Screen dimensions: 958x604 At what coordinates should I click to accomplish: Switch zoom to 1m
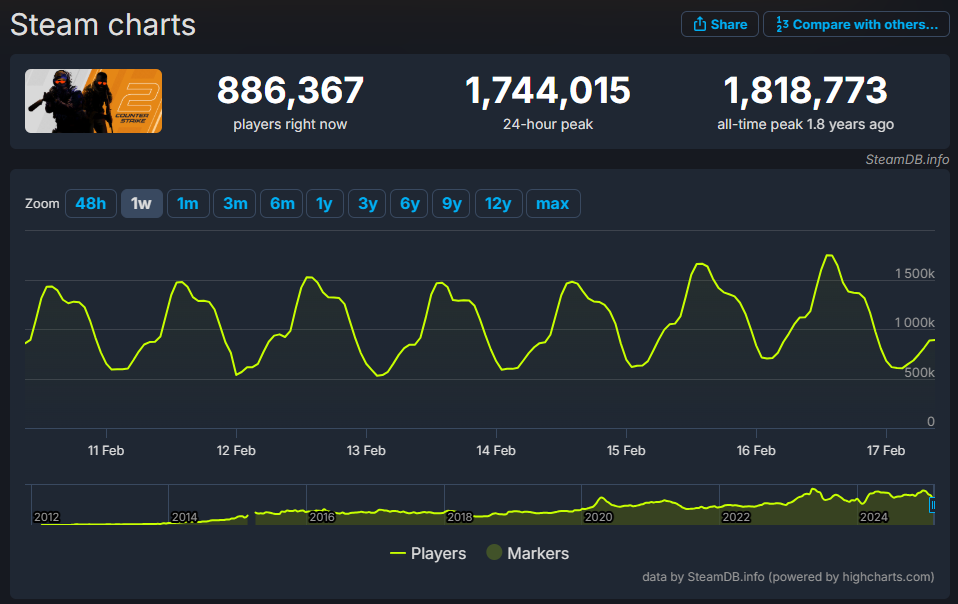click(188, 203)
